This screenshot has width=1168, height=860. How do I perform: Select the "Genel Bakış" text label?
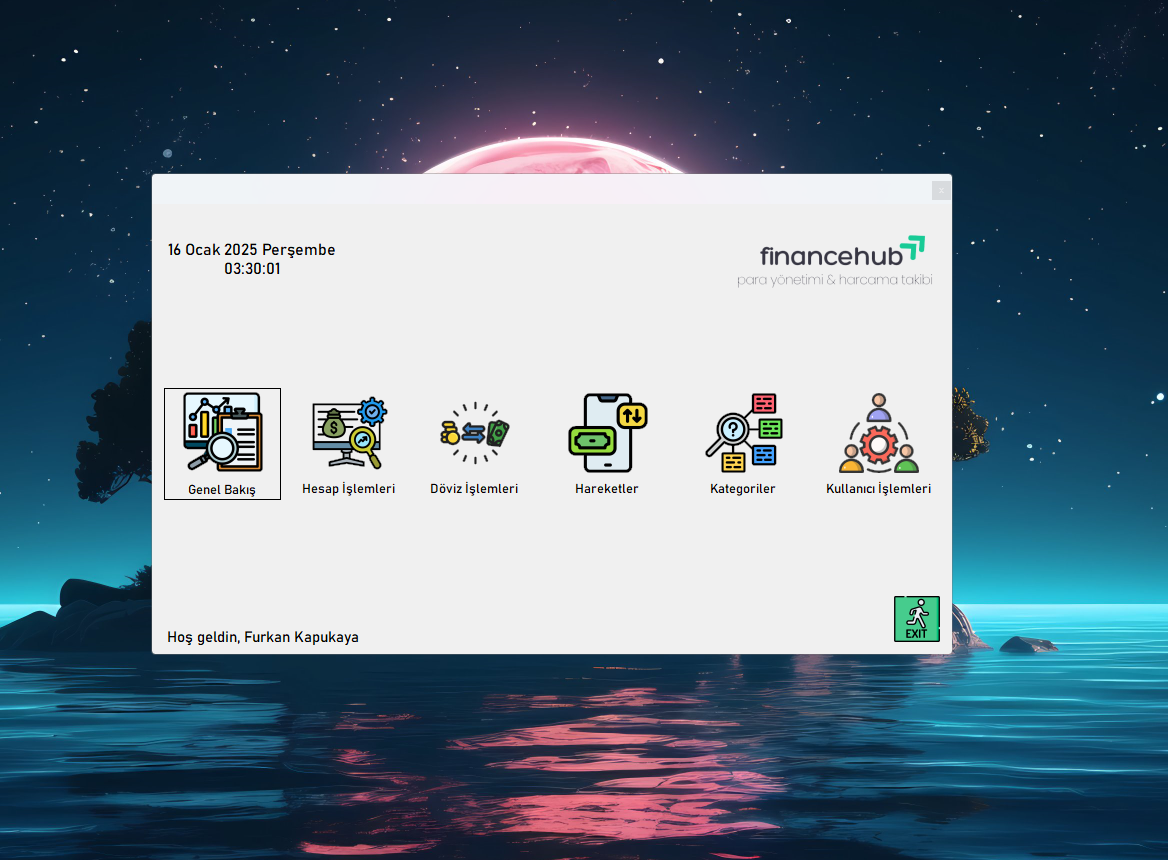coord(222,490)
